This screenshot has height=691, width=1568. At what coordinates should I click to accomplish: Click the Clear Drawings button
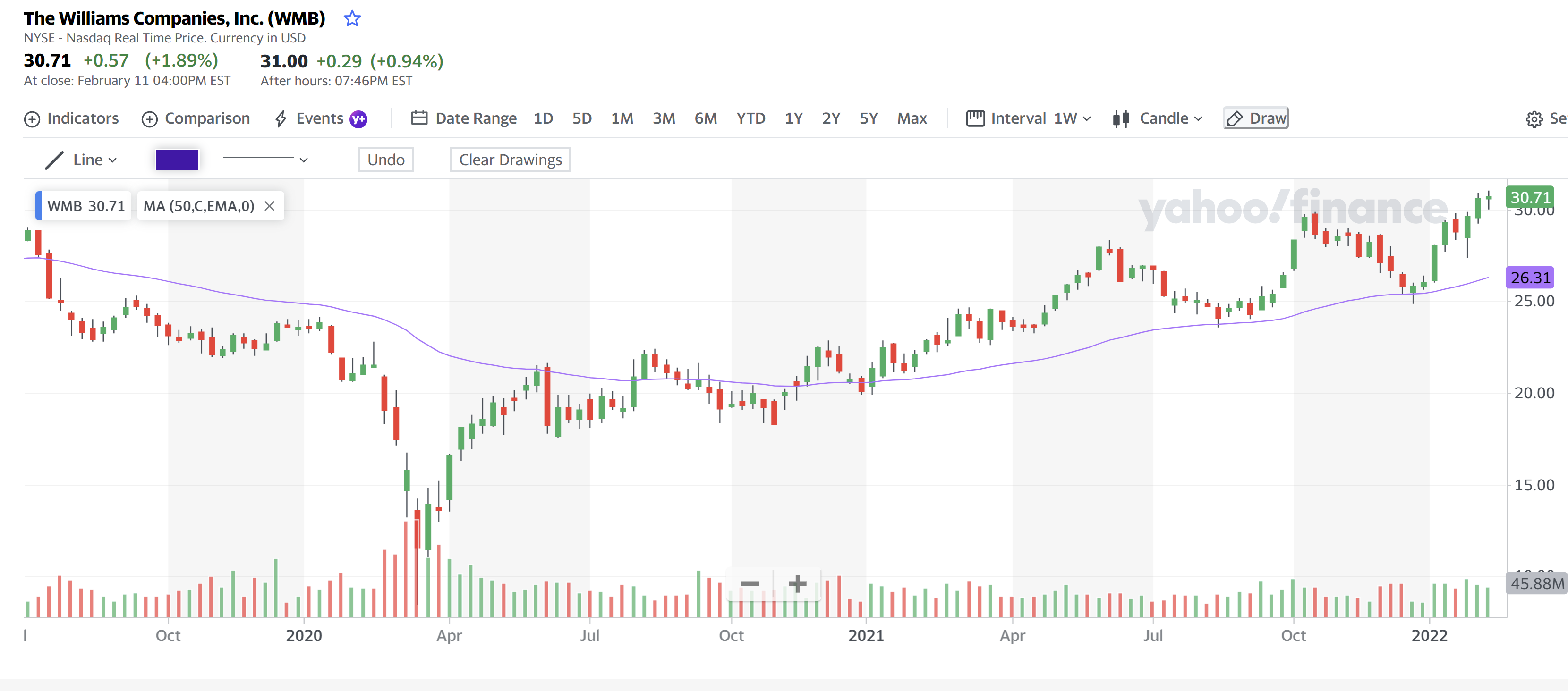click(510, 160)
